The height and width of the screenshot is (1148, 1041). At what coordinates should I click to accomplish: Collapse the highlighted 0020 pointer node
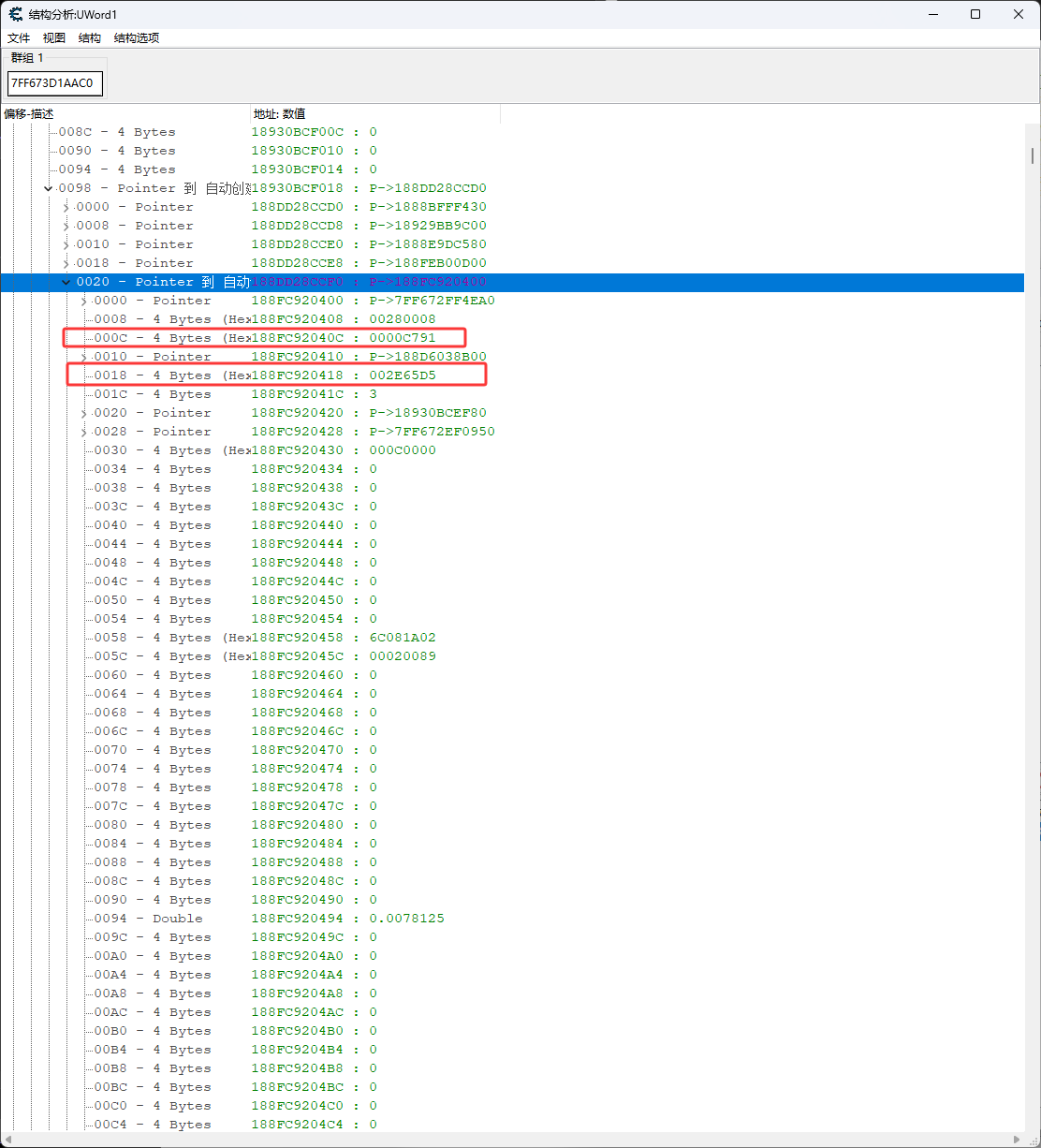[x=66, y=282]
